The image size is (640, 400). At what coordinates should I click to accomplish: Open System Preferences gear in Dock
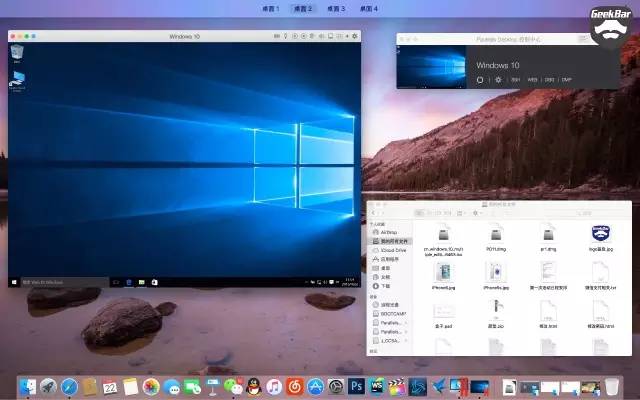pyautogui.click(x=336, y=387)
